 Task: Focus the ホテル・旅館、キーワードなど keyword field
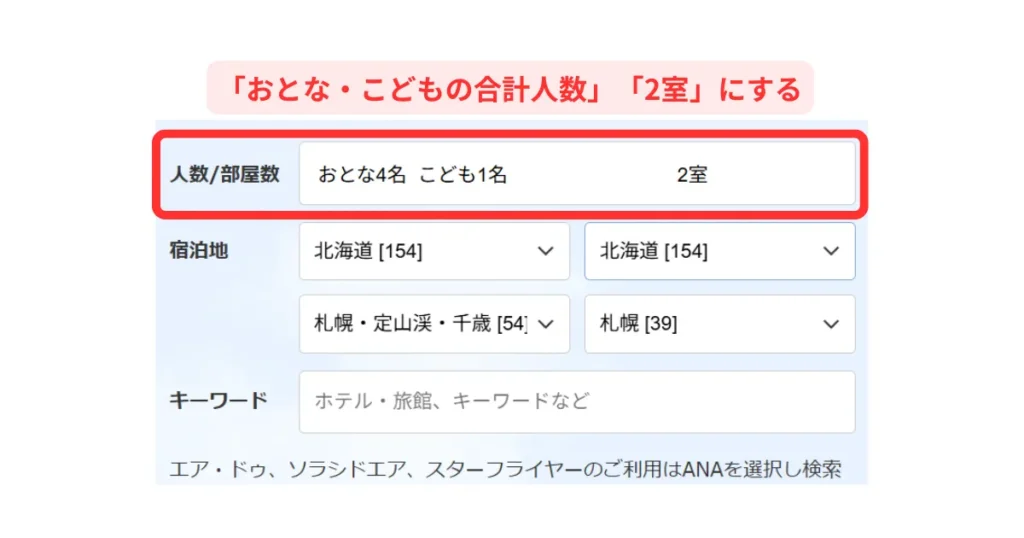pos(576,402)
